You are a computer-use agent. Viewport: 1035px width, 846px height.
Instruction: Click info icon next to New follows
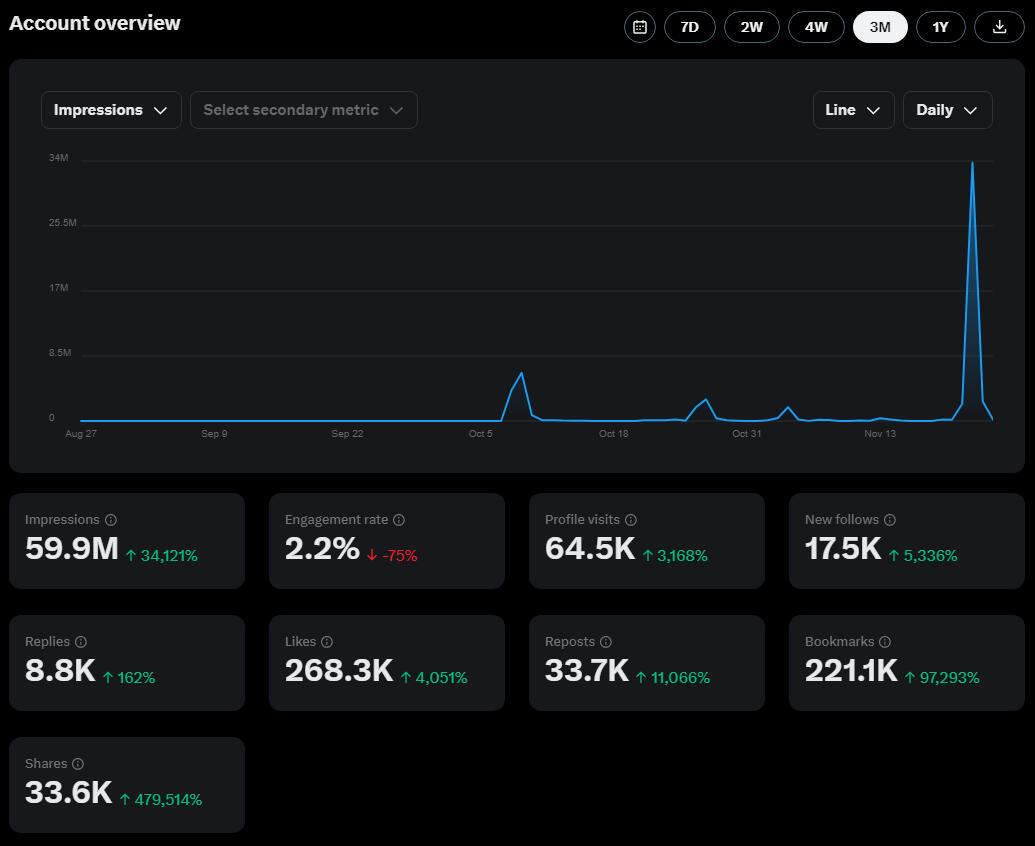coord(890,520)
